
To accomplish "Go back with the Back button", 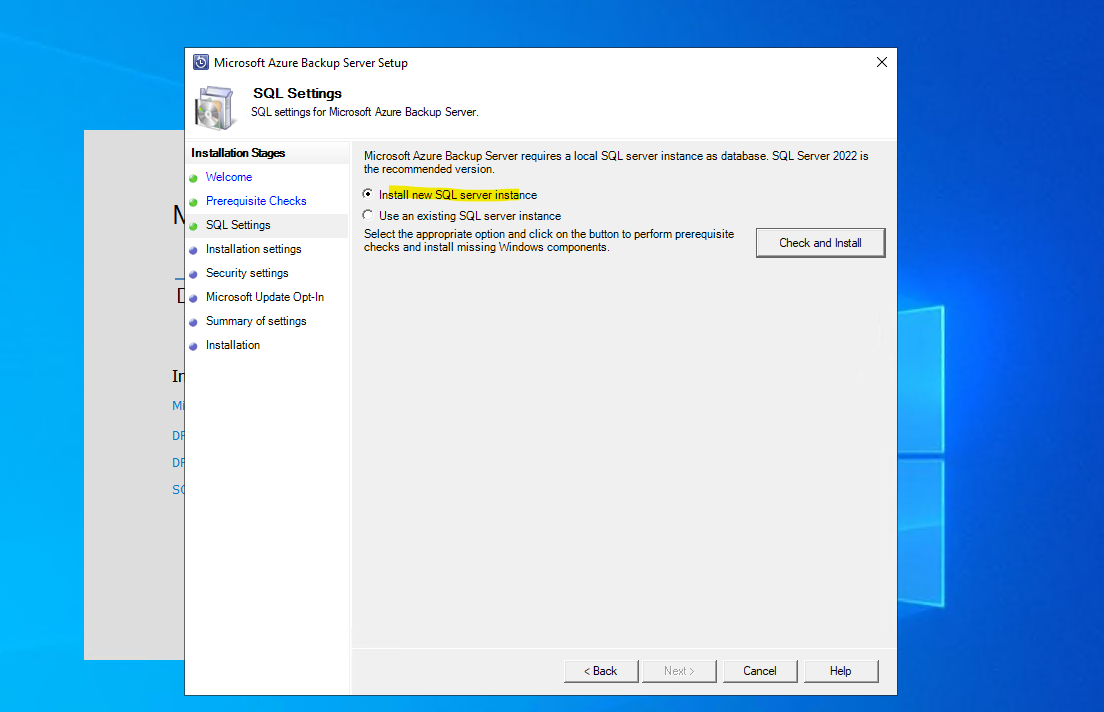I will pyautogui.click(x=601, y=671).
